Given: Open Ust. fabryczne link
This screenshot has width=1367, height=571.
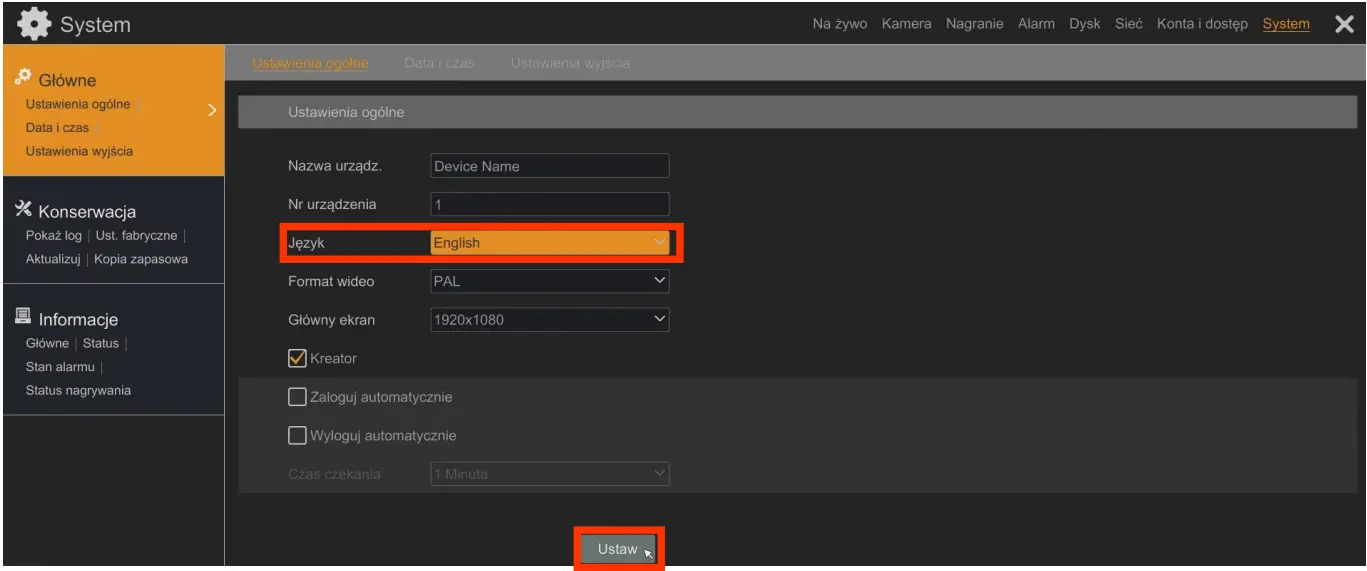Looking at the screenshot, I should pyautogui.click(x=136, y=236).
